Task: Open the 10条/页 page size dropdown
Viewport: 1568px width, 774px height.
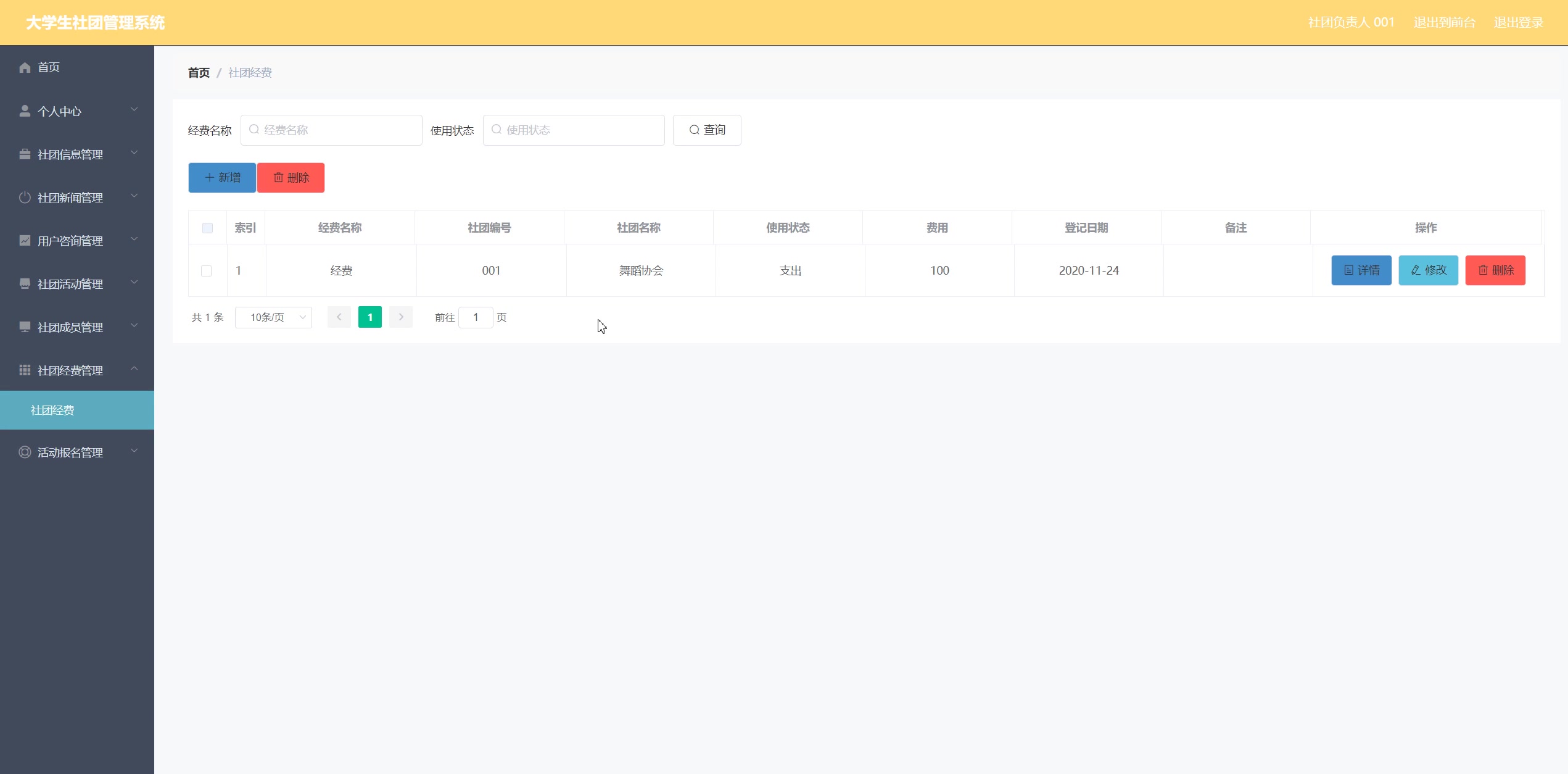Action: pyautogui.click(x=273, y=317)
